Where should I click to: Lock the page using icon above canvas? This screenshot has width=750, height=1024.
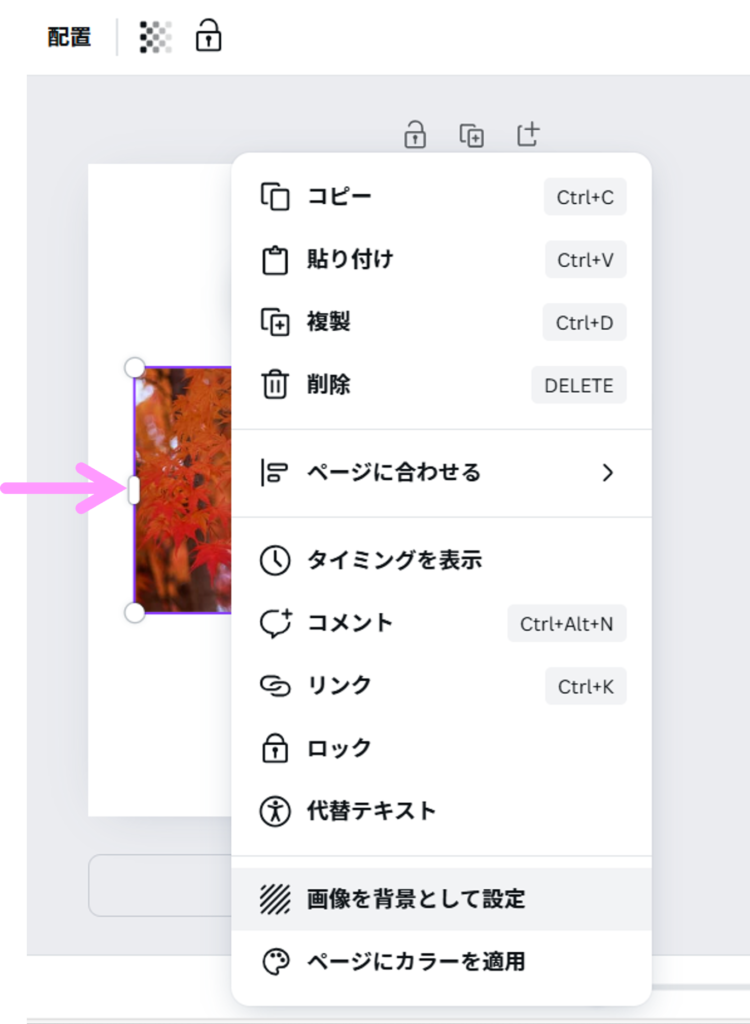[415, 135]
